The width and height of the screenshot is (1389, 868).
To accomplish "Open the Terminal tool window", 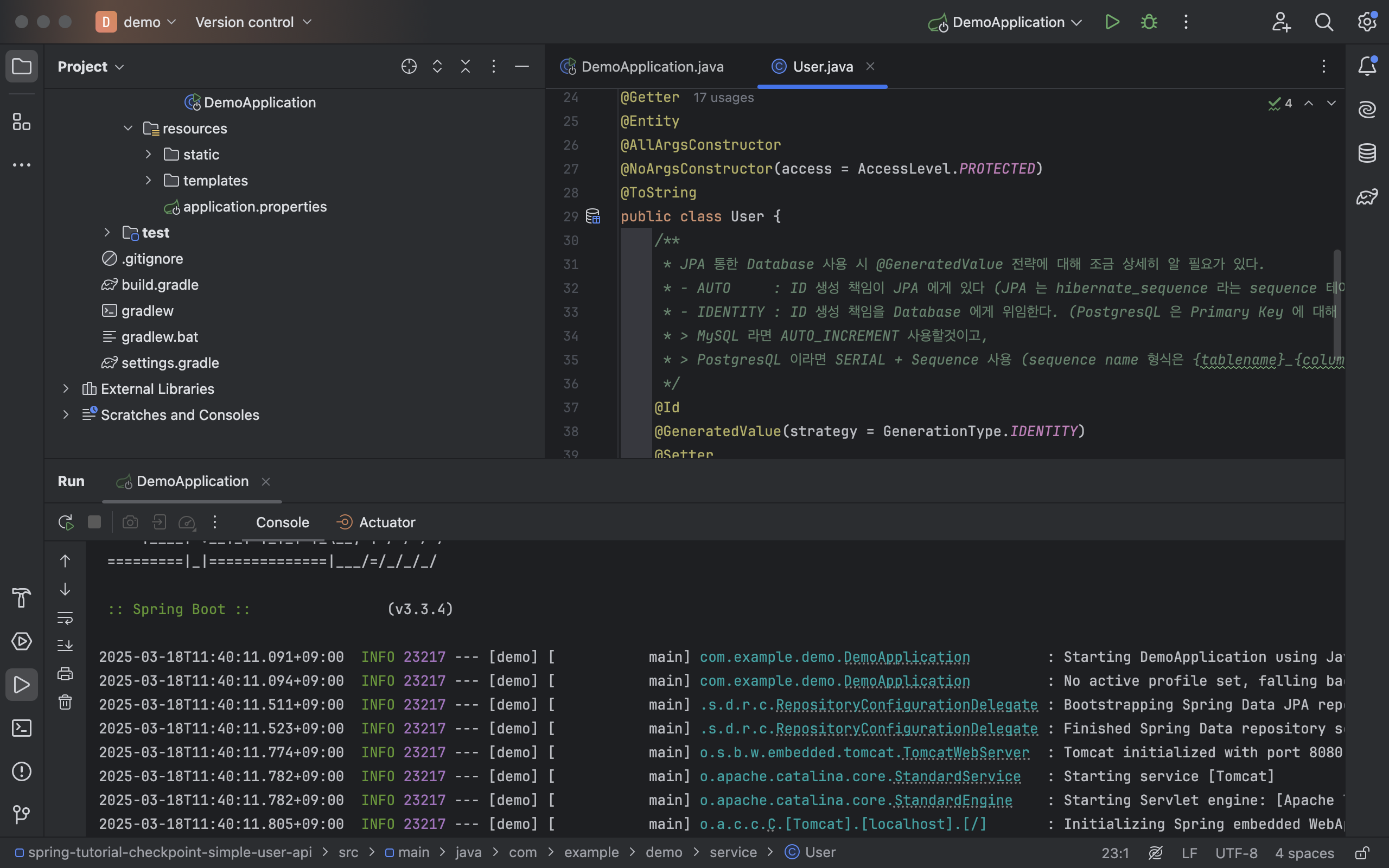I will pos(21,728).
